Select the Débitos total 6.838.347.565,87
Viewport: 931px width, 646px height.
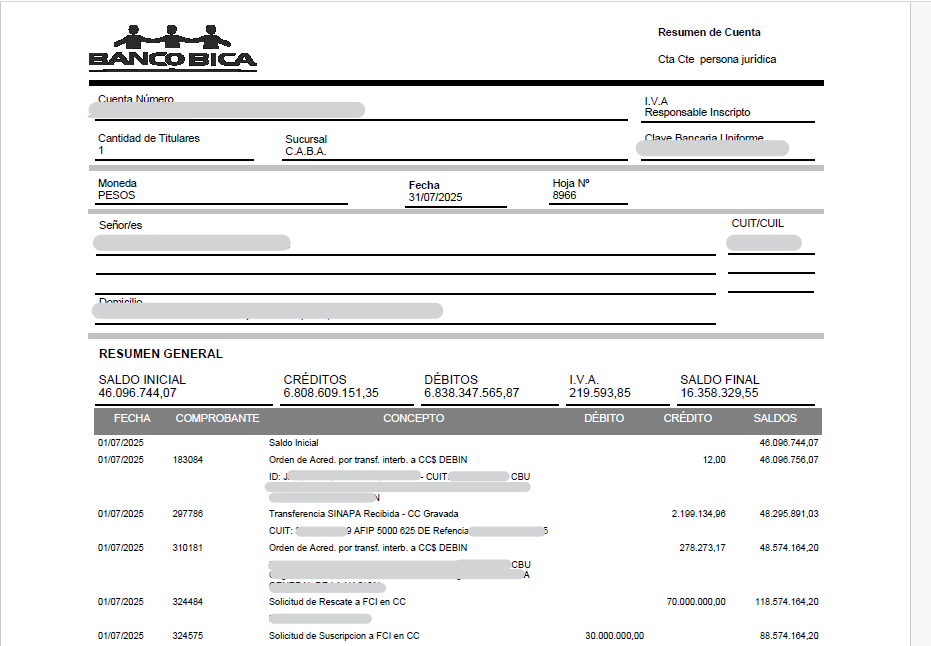pos(471,393)
